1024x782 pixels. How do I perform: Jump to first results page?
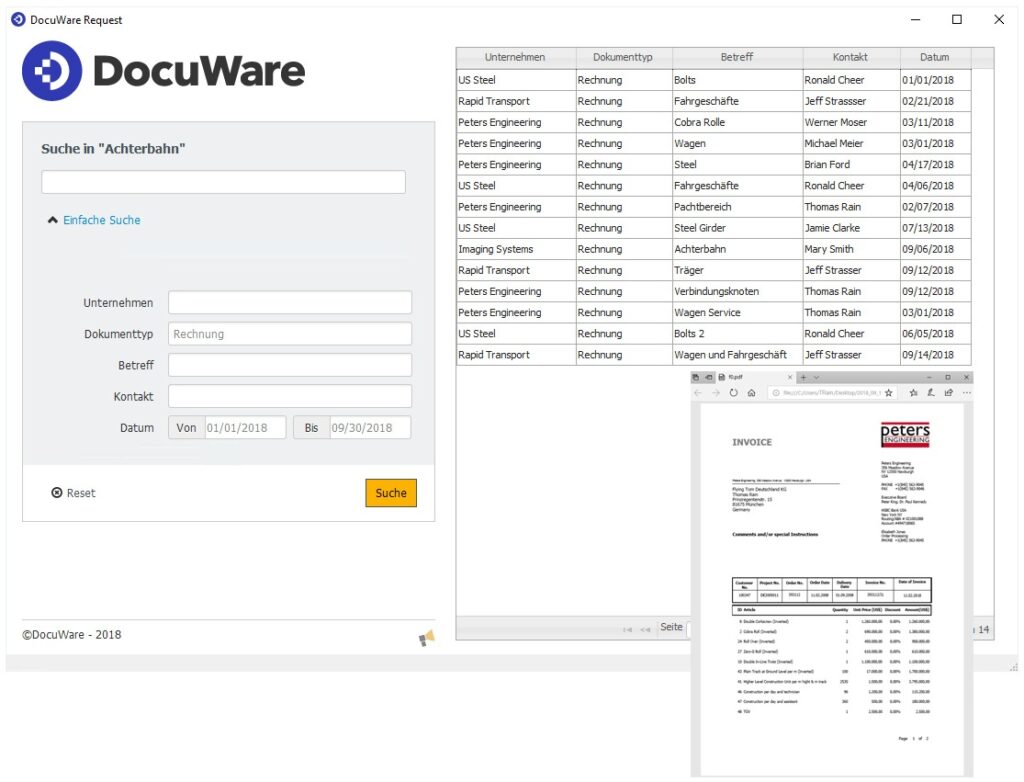[x=628, y=630]
